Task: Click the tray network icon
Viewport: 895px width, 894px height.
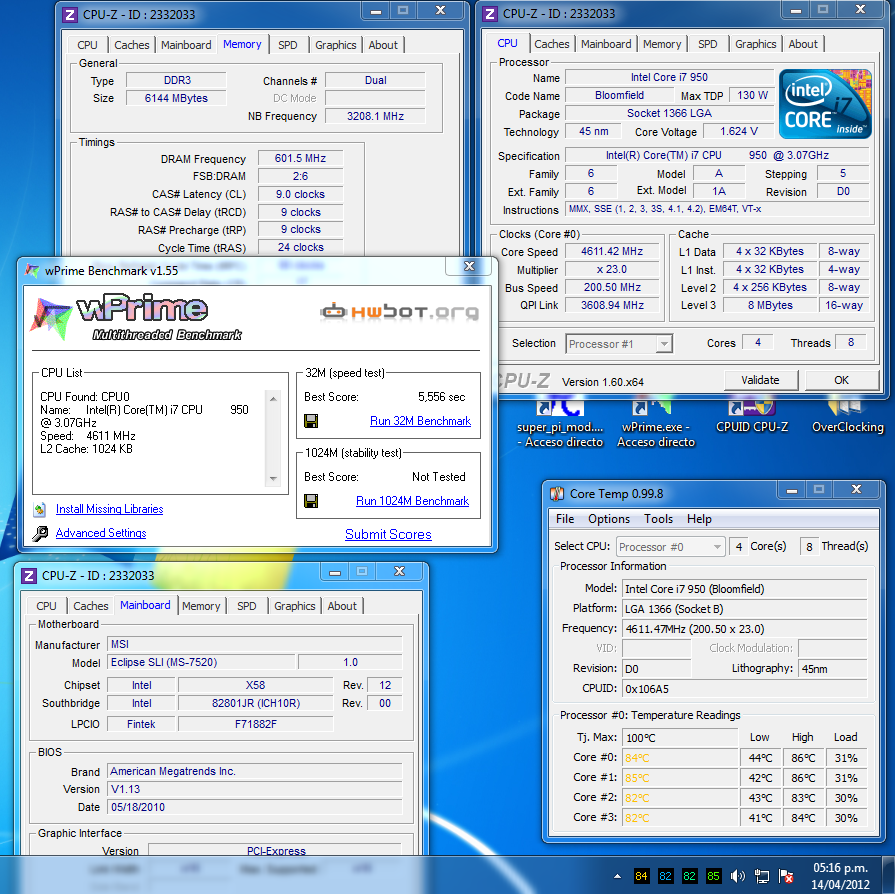Action: (761, 876)
